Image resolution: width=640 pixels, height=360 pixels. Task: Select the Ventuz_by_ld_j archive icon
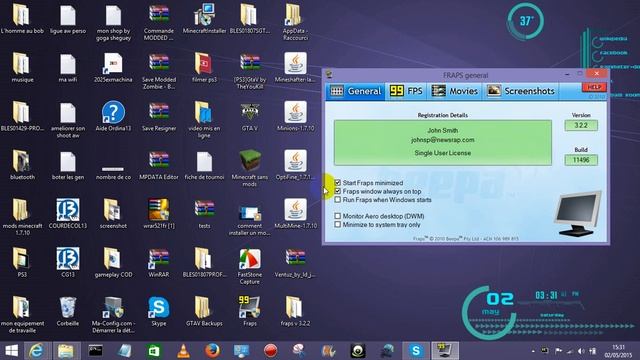point(295,262)
